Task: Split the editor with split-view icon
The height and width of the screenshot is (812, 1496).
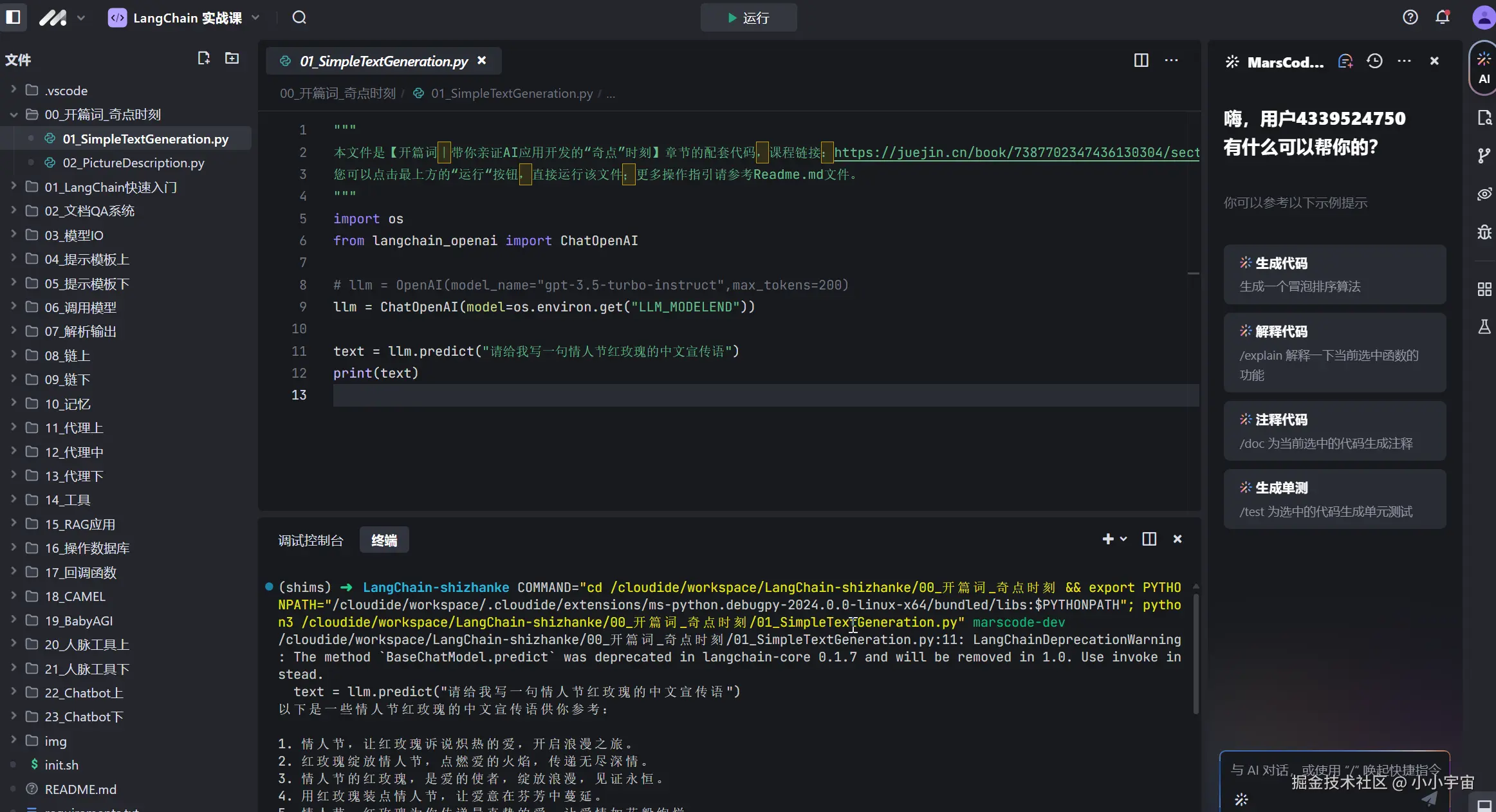Action: (1141, 60)
